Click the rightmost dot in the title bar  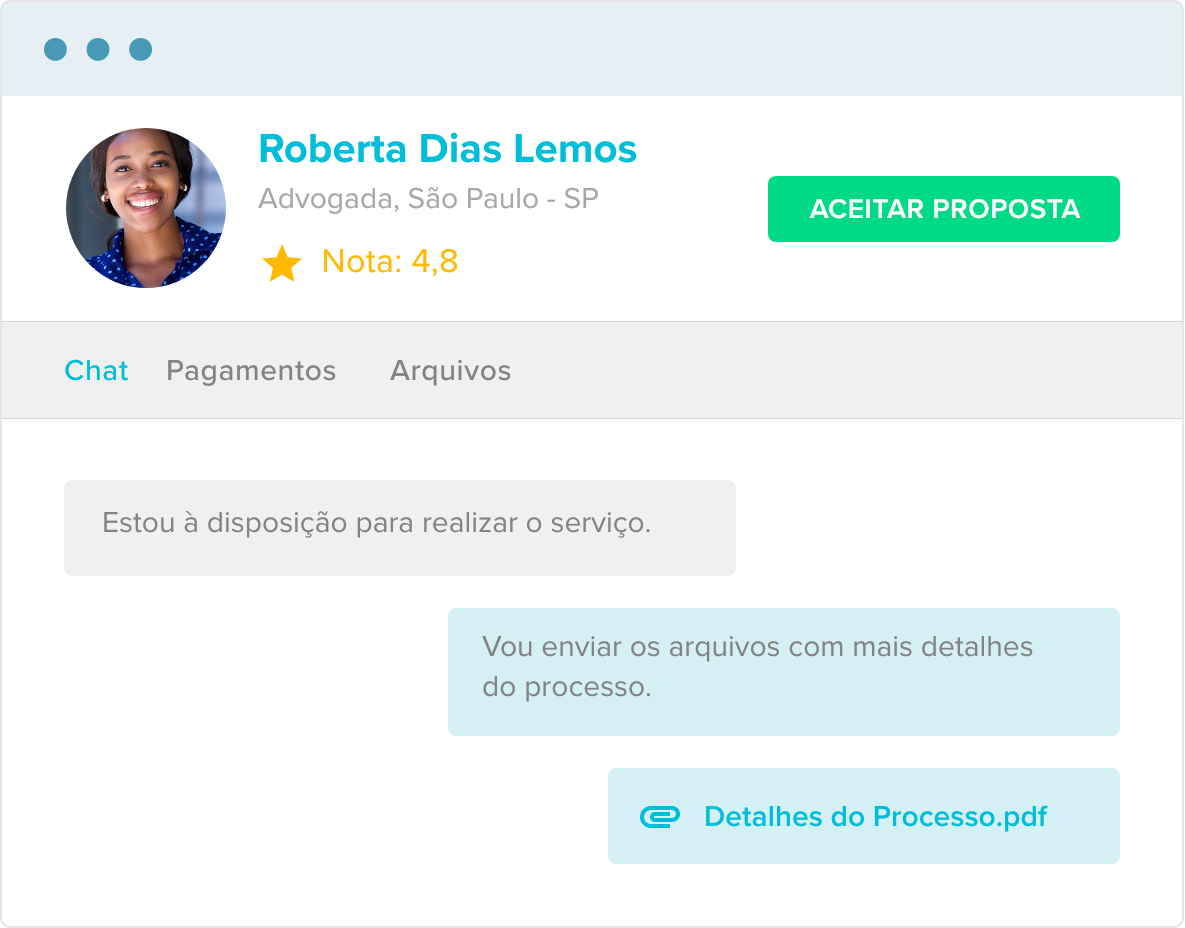coord(141,49)
